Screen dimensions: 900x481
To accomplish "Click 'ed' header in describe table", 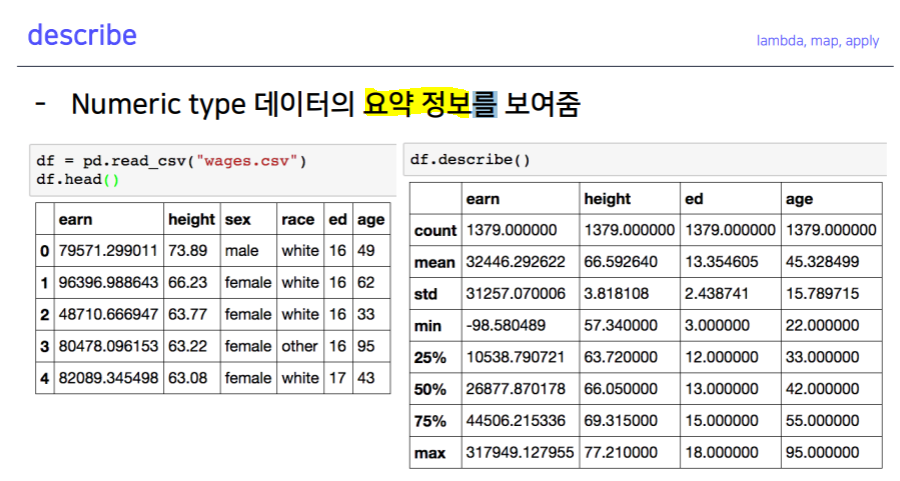I will [694, 199].
